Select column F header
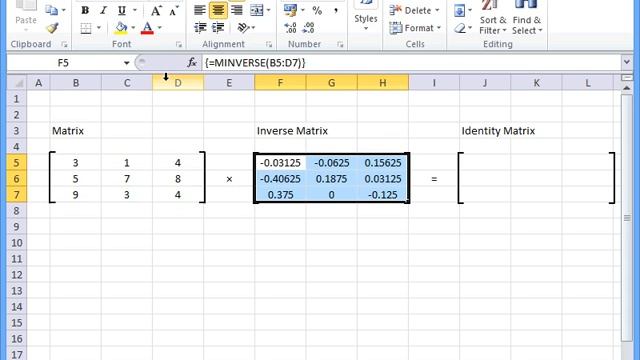 [280, 83]
